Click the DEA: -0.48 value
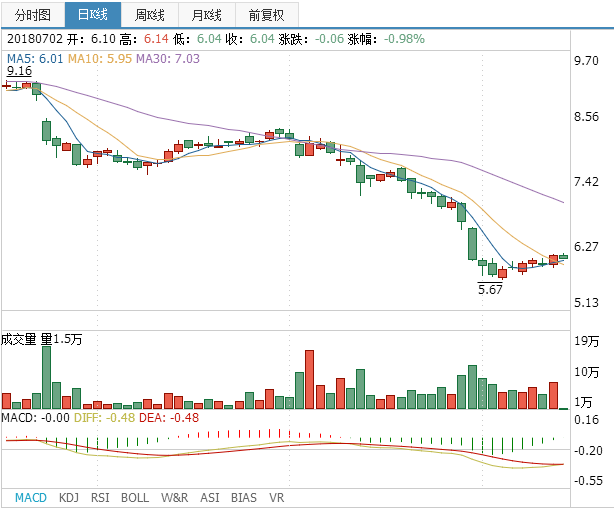This screenshot has height=509, width=614. tap(169, 418)
